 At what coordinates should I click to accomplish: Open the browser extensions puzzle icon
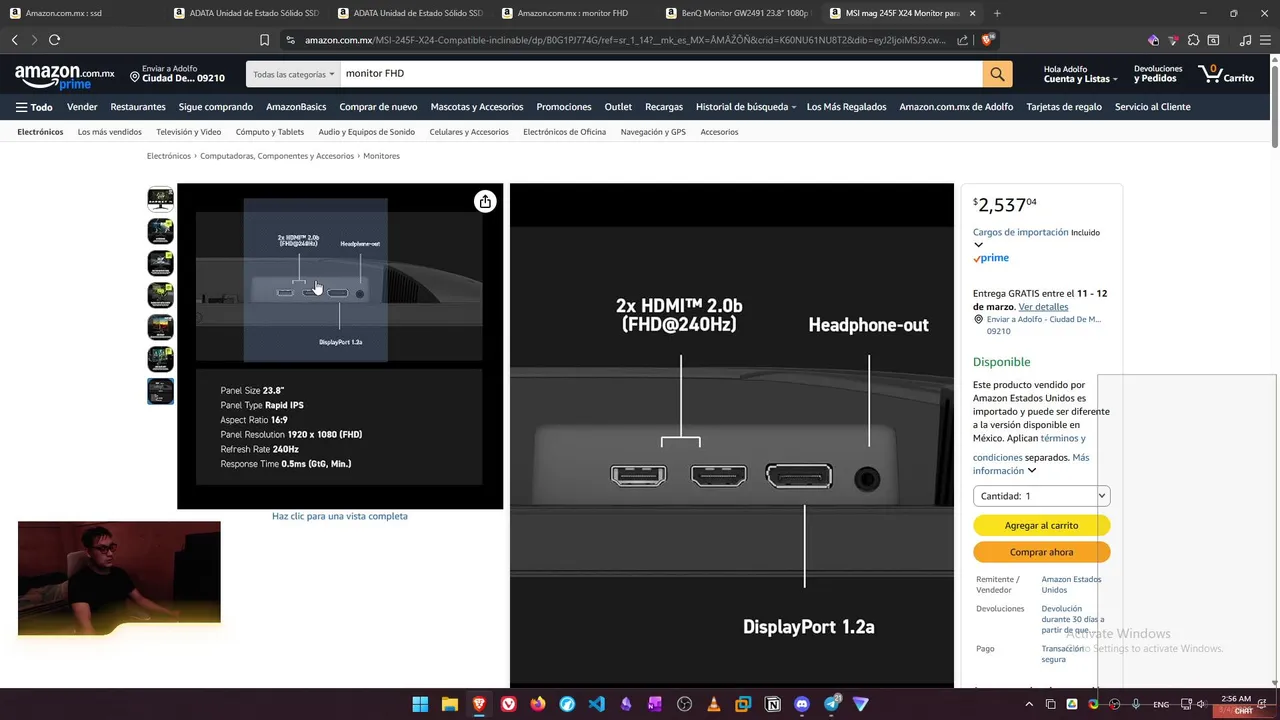pos(1194,40)
